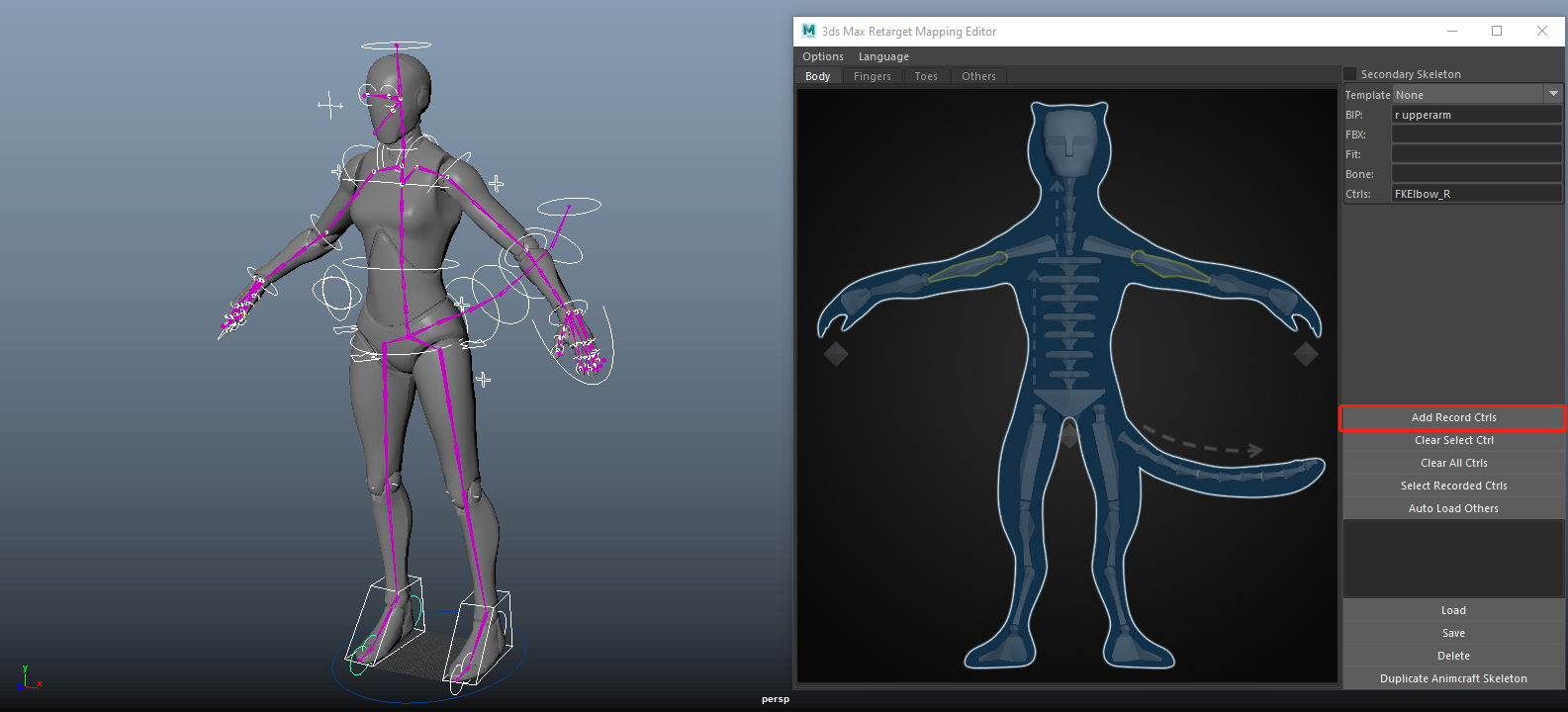1568x712 pixels.
Task: Click the head halo control in the viewport
Action: [396, 45]
